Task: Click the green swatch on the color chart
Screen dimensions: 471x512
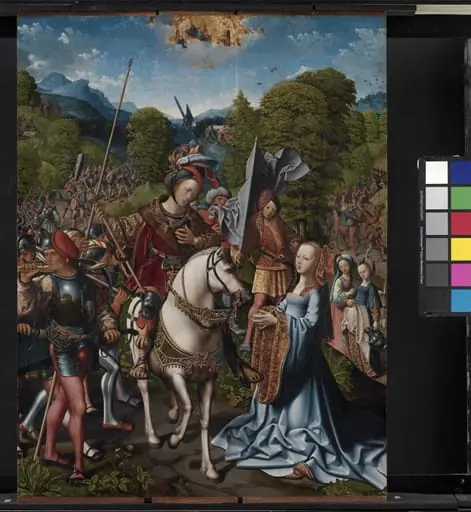Action: pyautogui.click(x=461, y=198)
